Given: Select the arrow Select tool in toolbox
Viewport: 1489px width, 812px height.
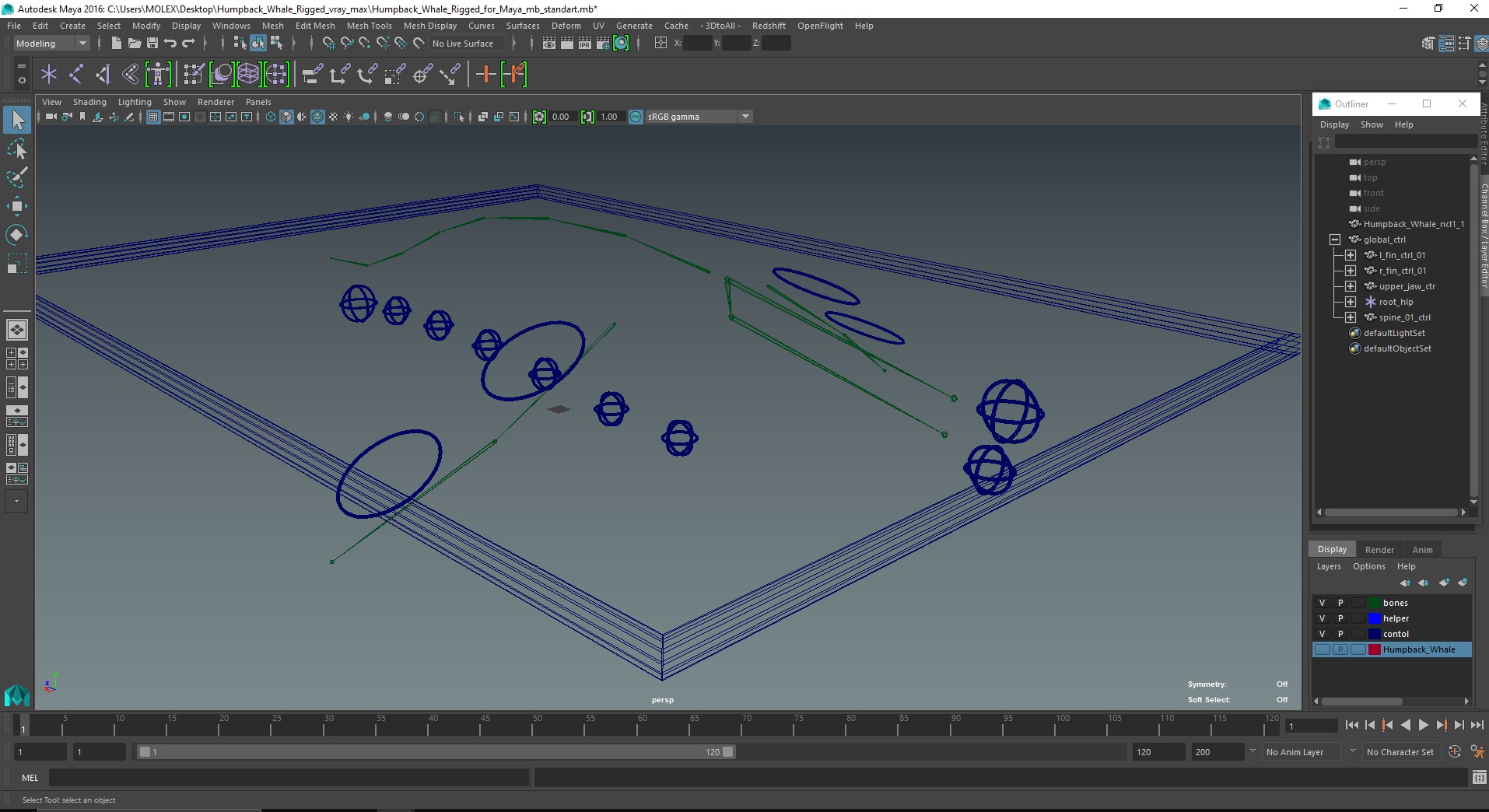Looking at the screenshot, I should click(x=17, y=120).
